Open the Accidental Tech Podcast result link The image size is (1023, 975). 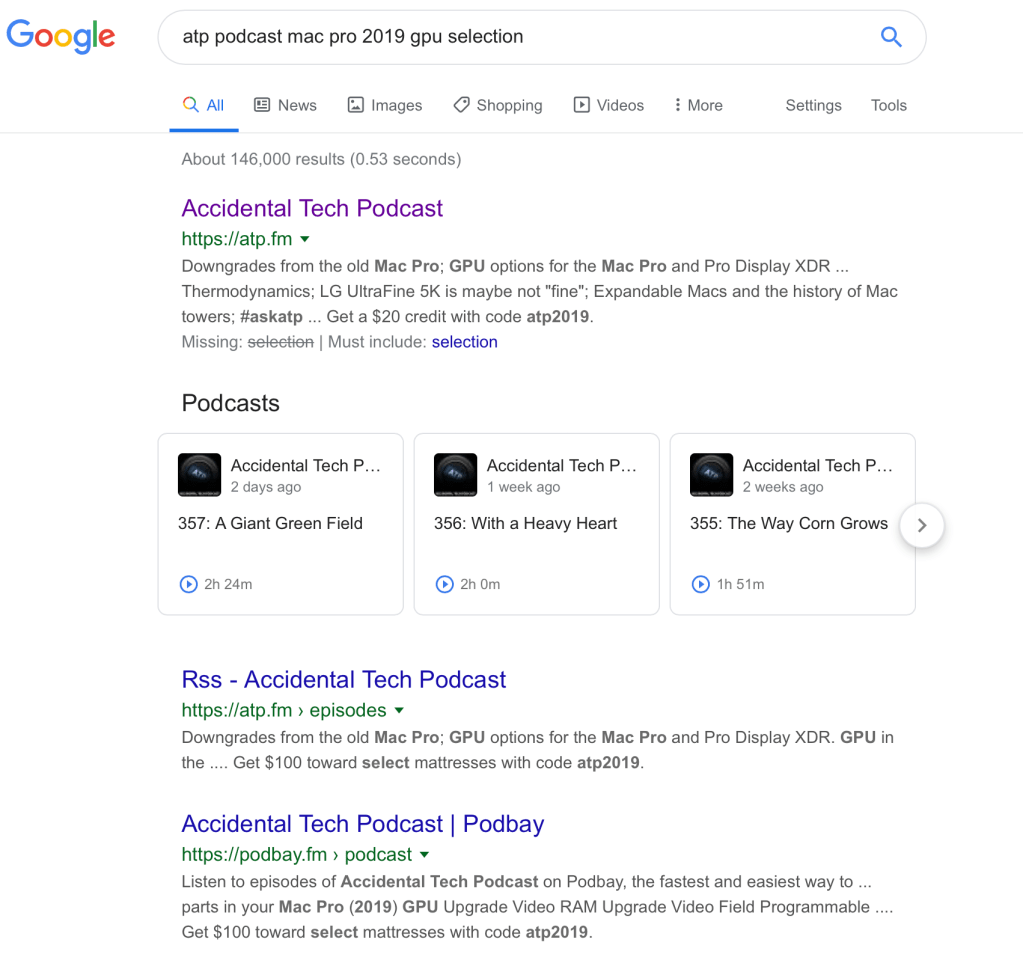(312, 208)
